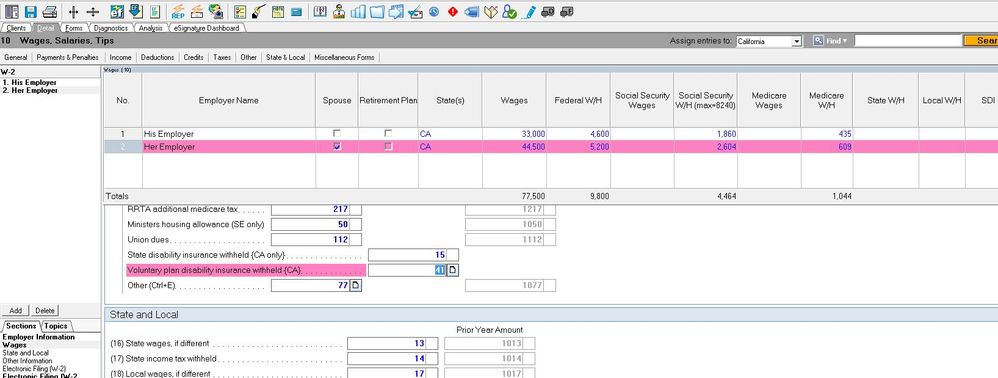Open the Diagnostics tab
Screen dimensions: 998x378
tap(111, 28)
